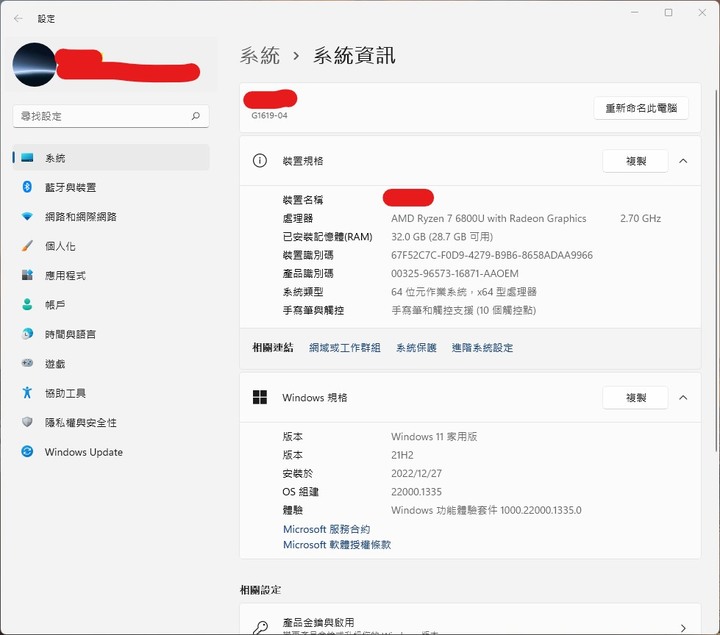
Task: Open 網路和網際網路 settings category
Action: tap(80, 217)
